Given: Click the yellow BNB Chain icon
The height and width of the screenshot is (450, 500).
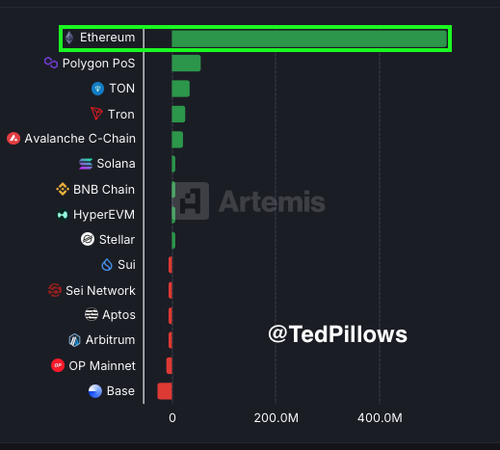Looking at the screenshot, I should click(x=62, y=189).
